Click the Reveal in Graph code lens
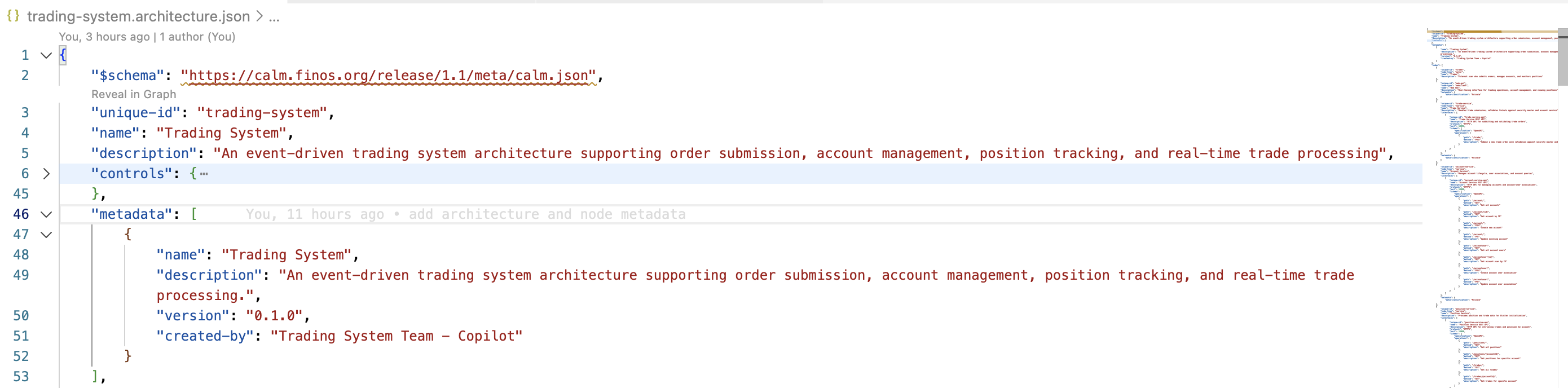 click(133, 94)
